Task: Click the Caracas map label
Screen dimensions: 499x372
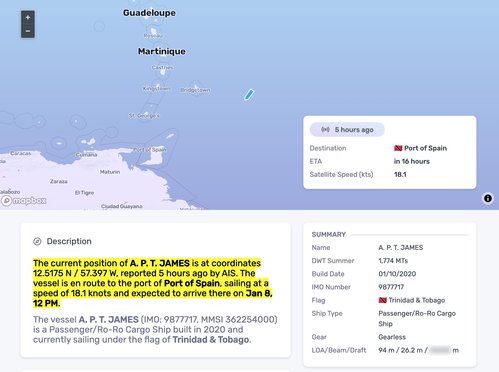Action: pyautogui.click(x=21, y=153)
